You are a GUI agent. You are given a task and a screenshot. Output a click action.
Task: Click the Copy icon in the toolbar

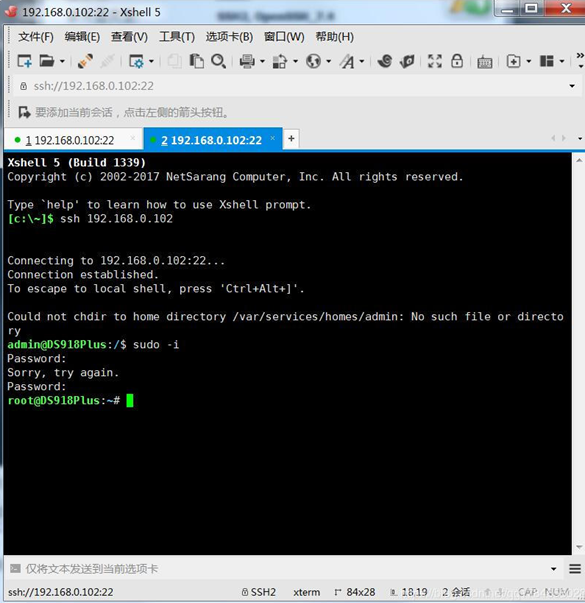pyautogui.click(x=175, y=61)
